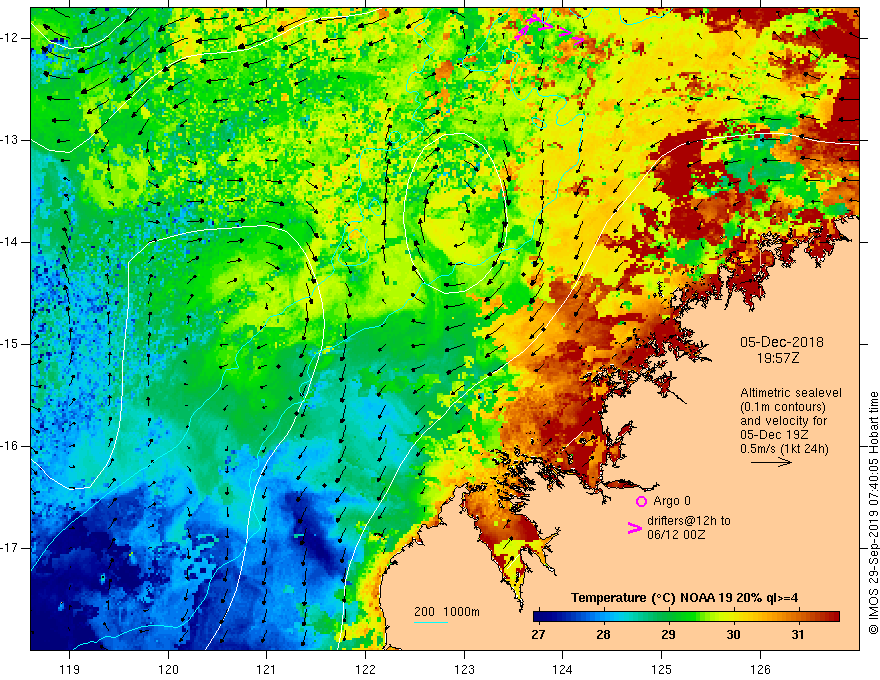Click the '05-Dec 19Z' caption line

pos(776,435)
